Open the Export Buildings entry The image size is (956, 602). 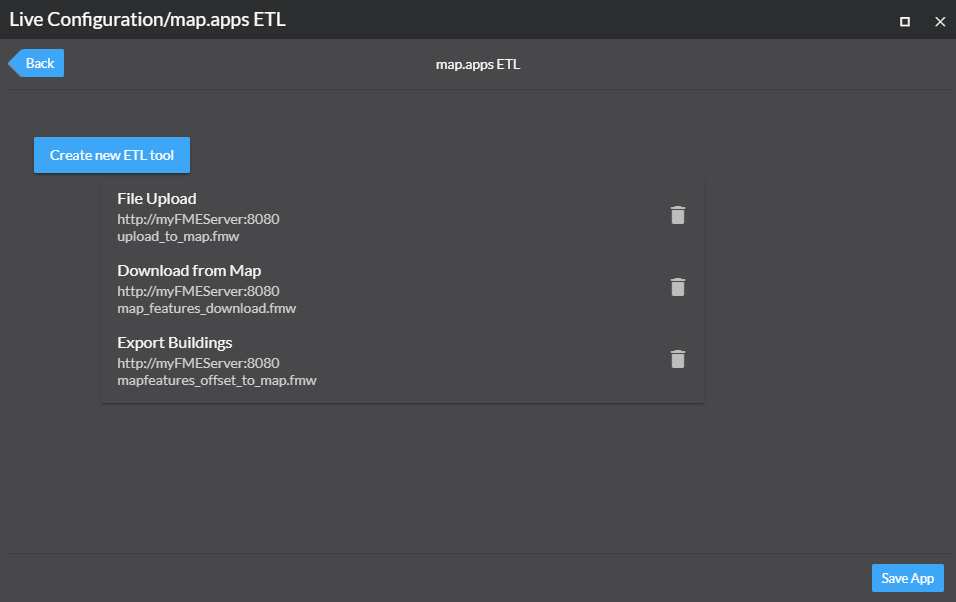click(175, 343)
